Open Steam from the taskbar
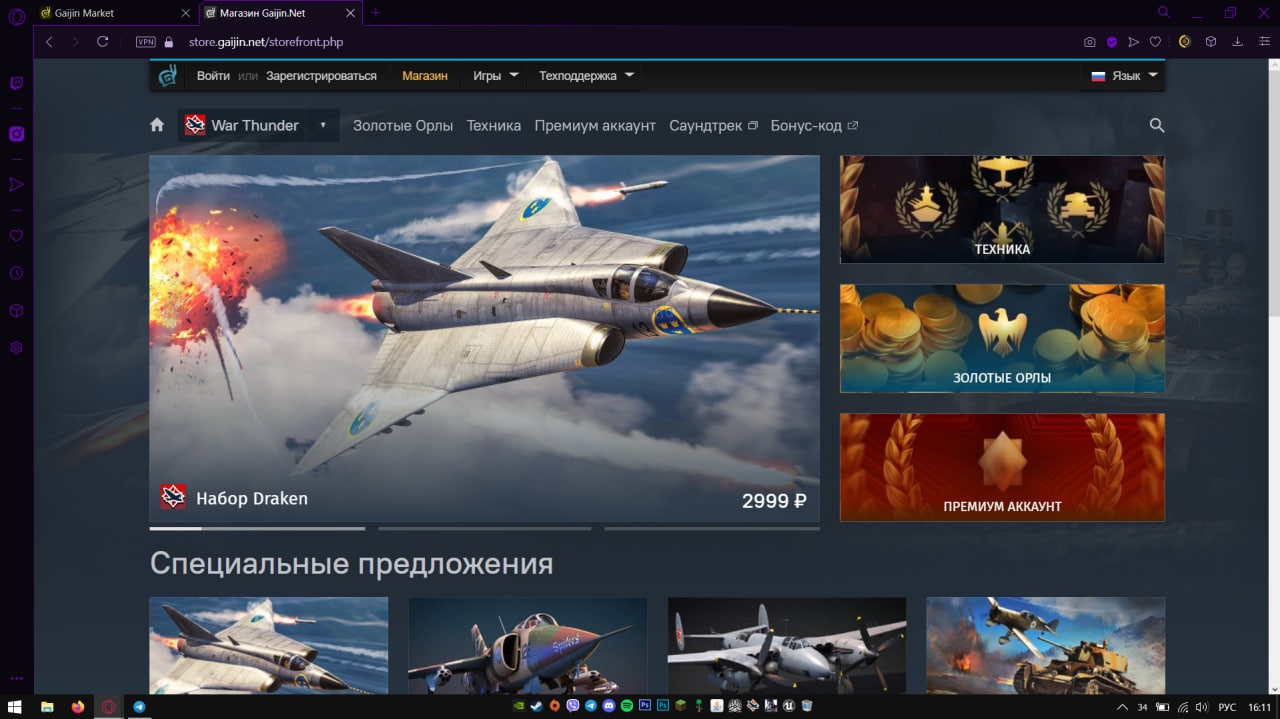Screen dimensions: 1280x719 pyautogui.click(x=537, y=706)
